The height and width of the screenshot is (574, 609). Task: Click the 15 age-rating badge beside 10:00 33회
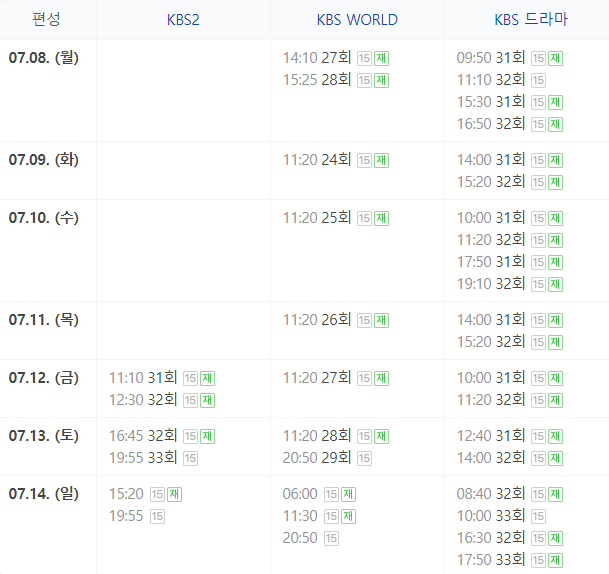tap(538, 517)
